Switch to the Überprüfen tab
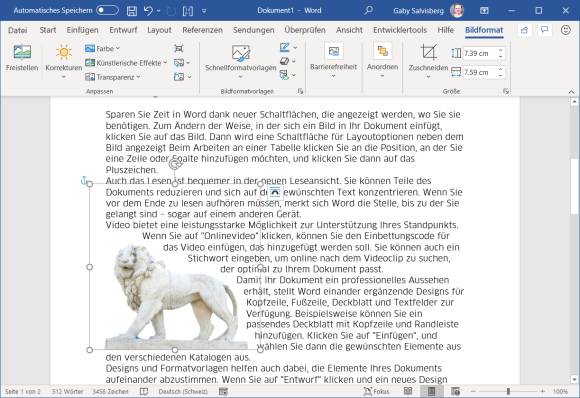 click(305, 30)
